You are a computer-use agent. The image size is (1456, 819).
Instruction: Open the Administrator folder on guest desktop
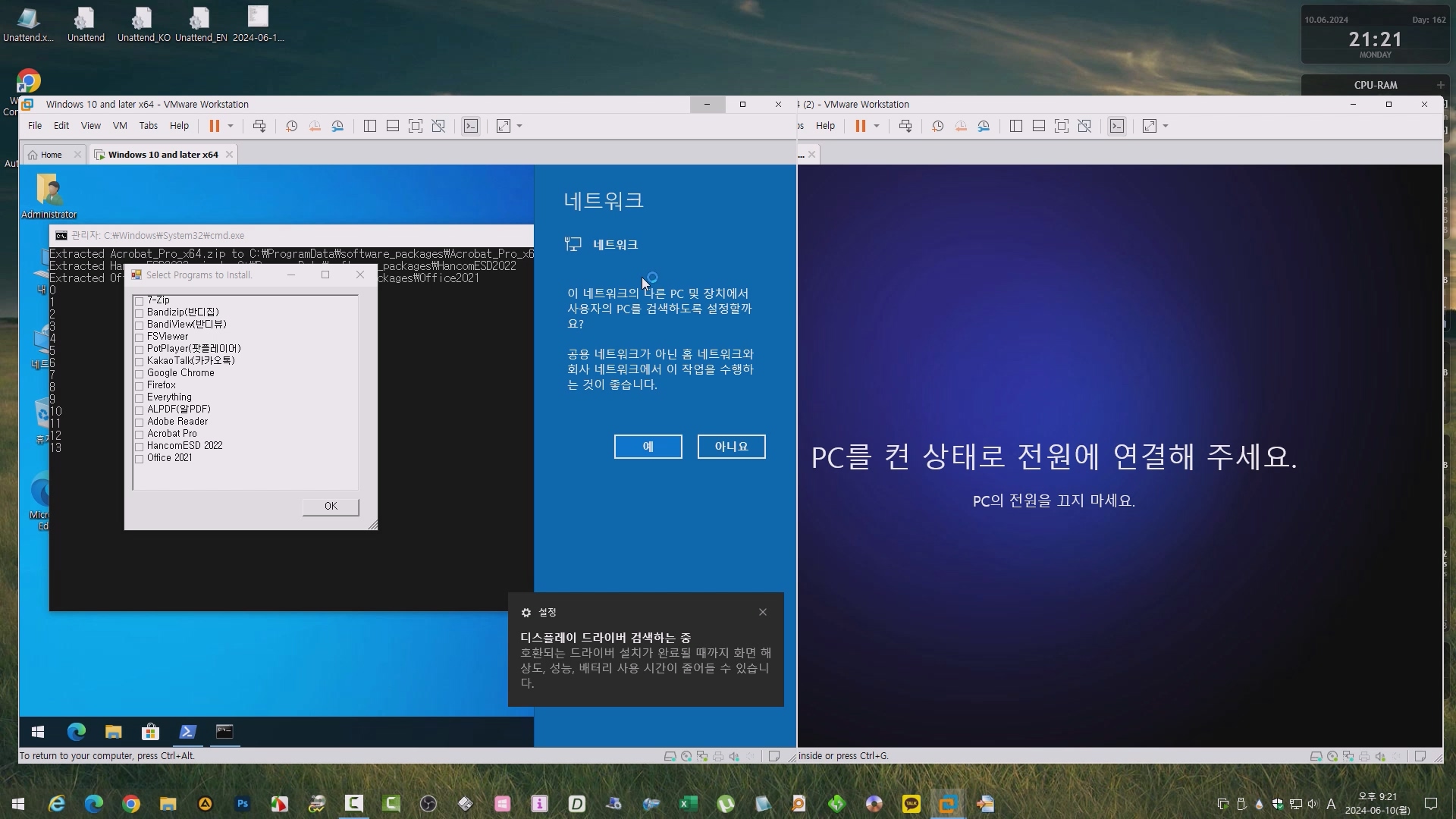(x=49, y=196)
